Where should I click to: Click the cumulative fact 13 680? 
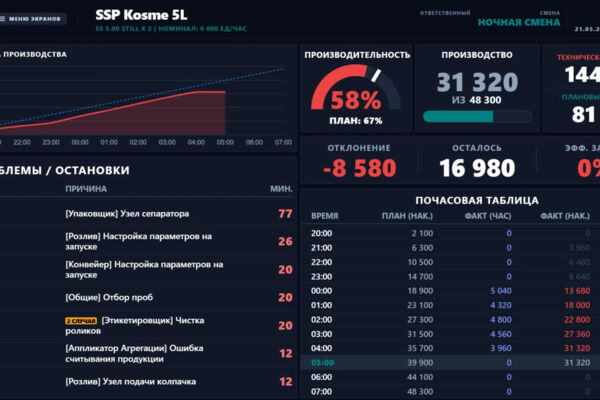coord(577,291)
